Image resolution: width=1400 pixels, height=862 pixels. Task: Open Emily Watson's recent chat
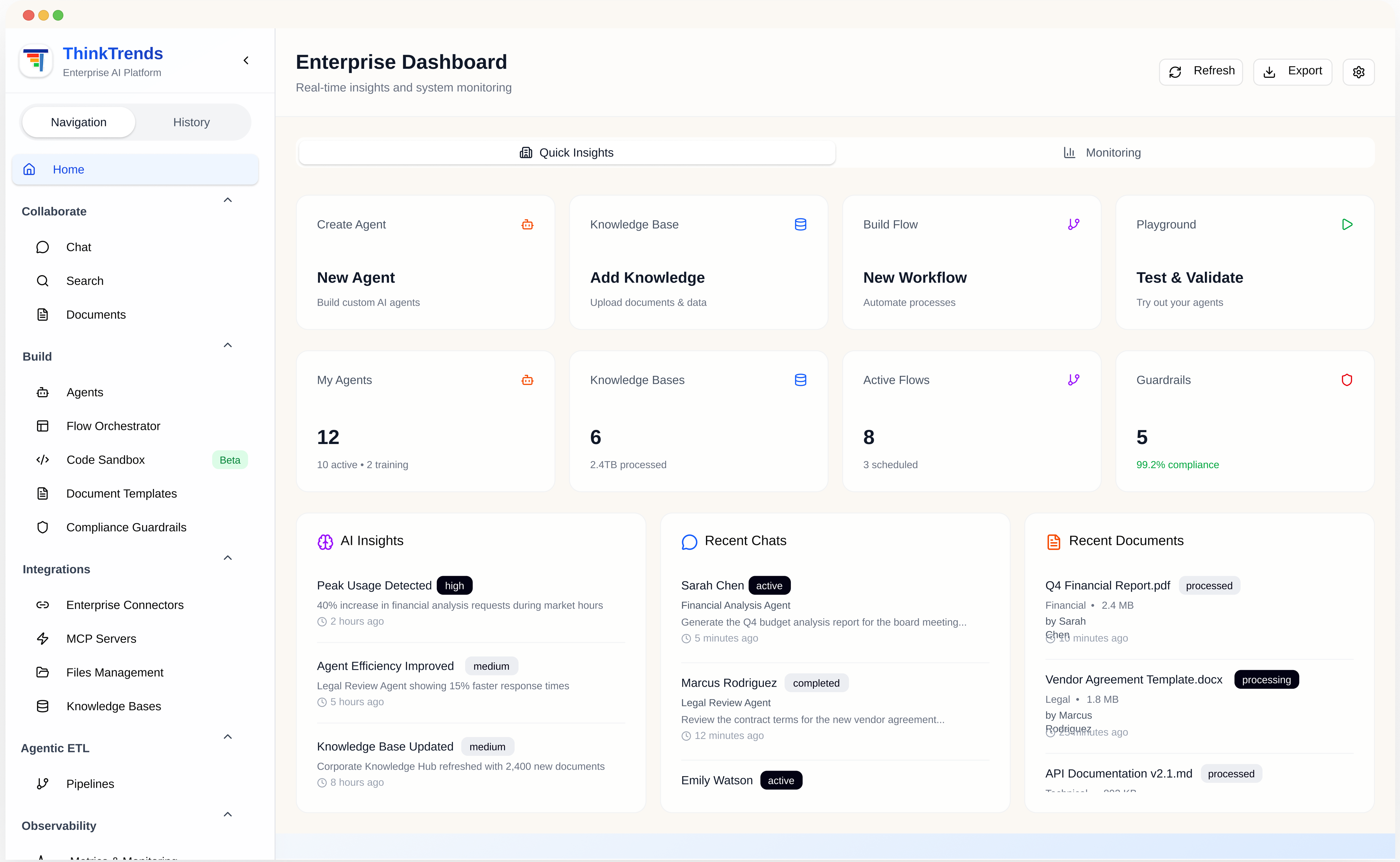tap(835, 780)
